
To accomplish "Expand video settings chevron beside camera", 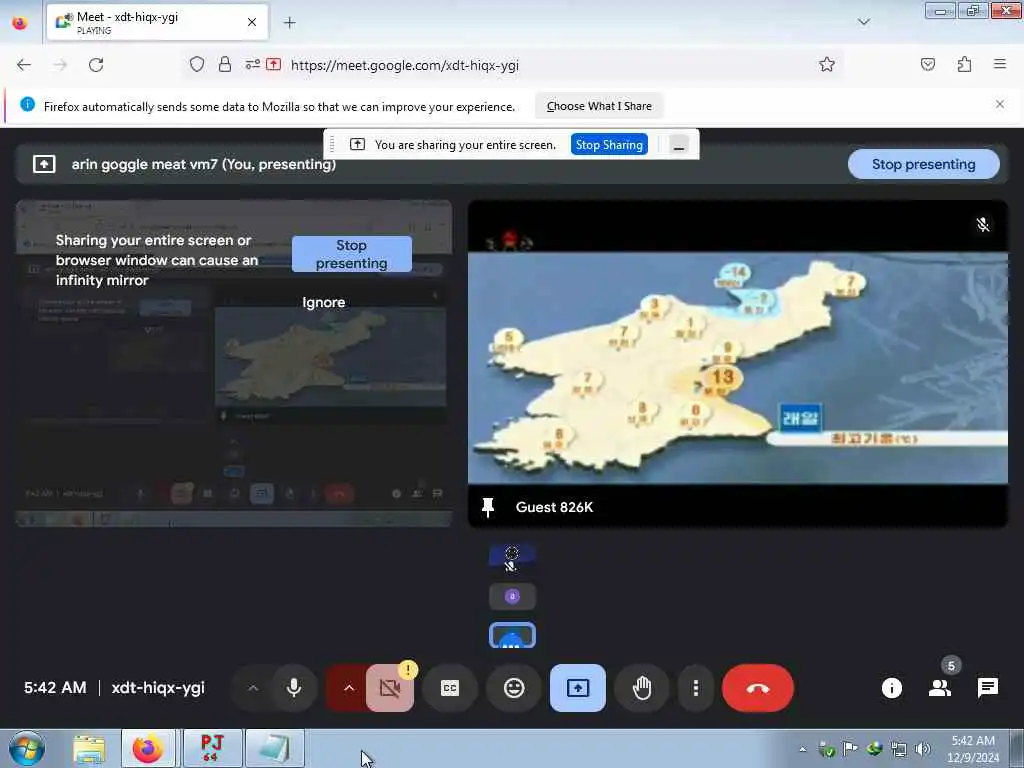I will (x=349, y=688).
